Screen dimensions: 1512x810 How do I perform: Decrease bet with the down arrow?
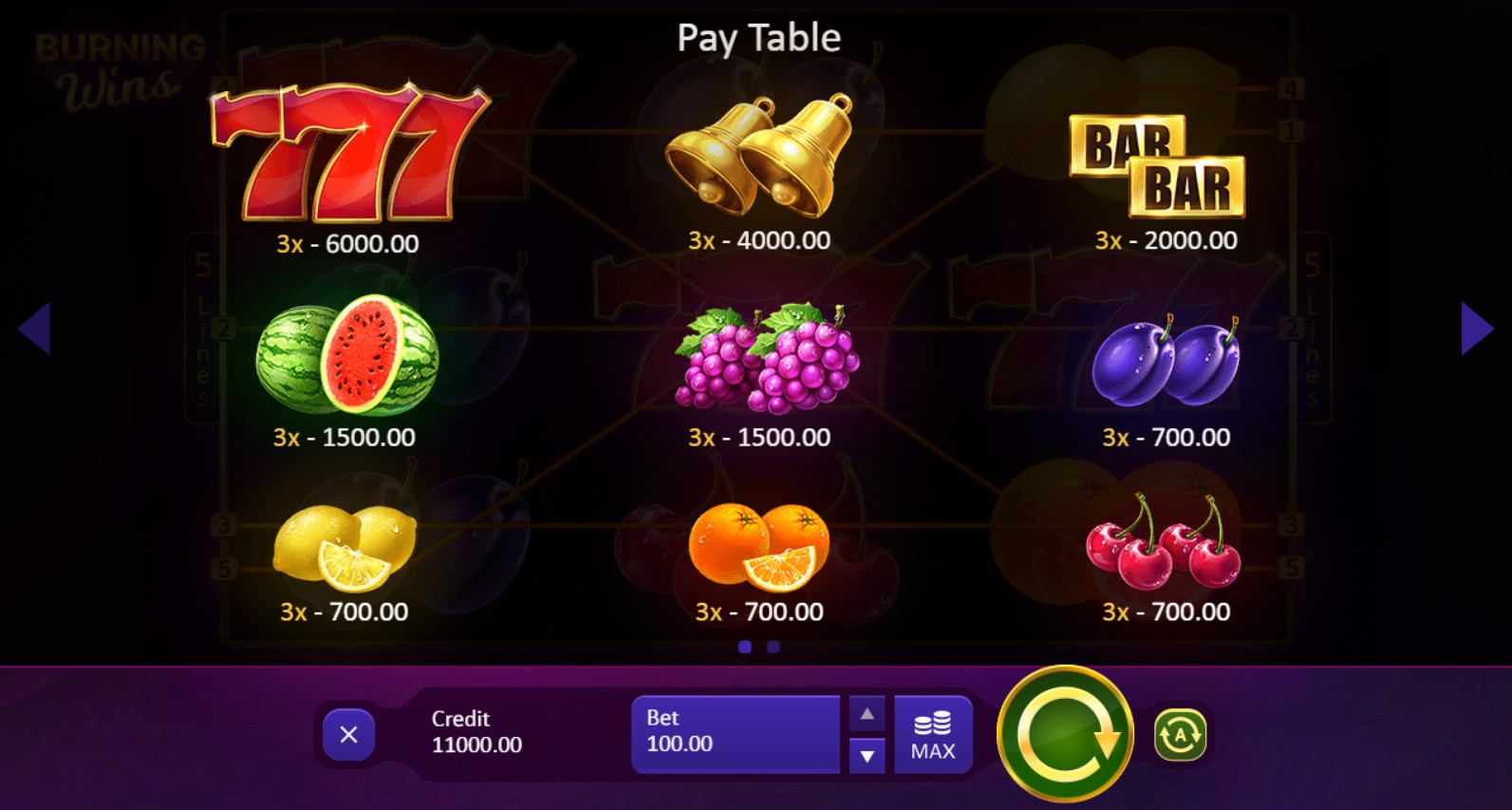click(867, 756)
